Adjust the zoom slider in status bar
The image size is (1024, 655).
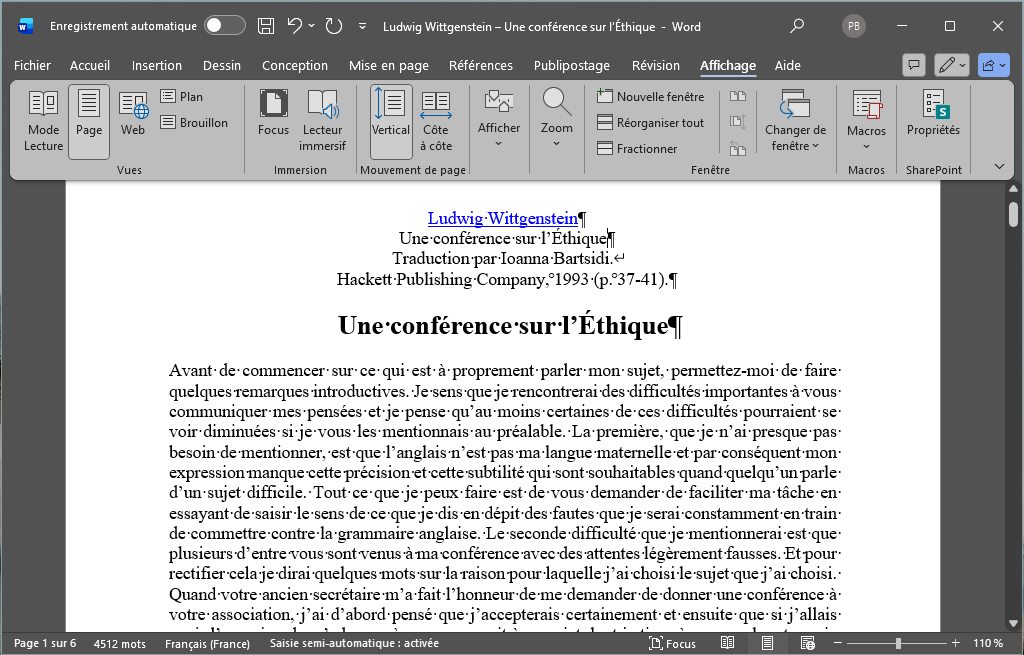898,644
